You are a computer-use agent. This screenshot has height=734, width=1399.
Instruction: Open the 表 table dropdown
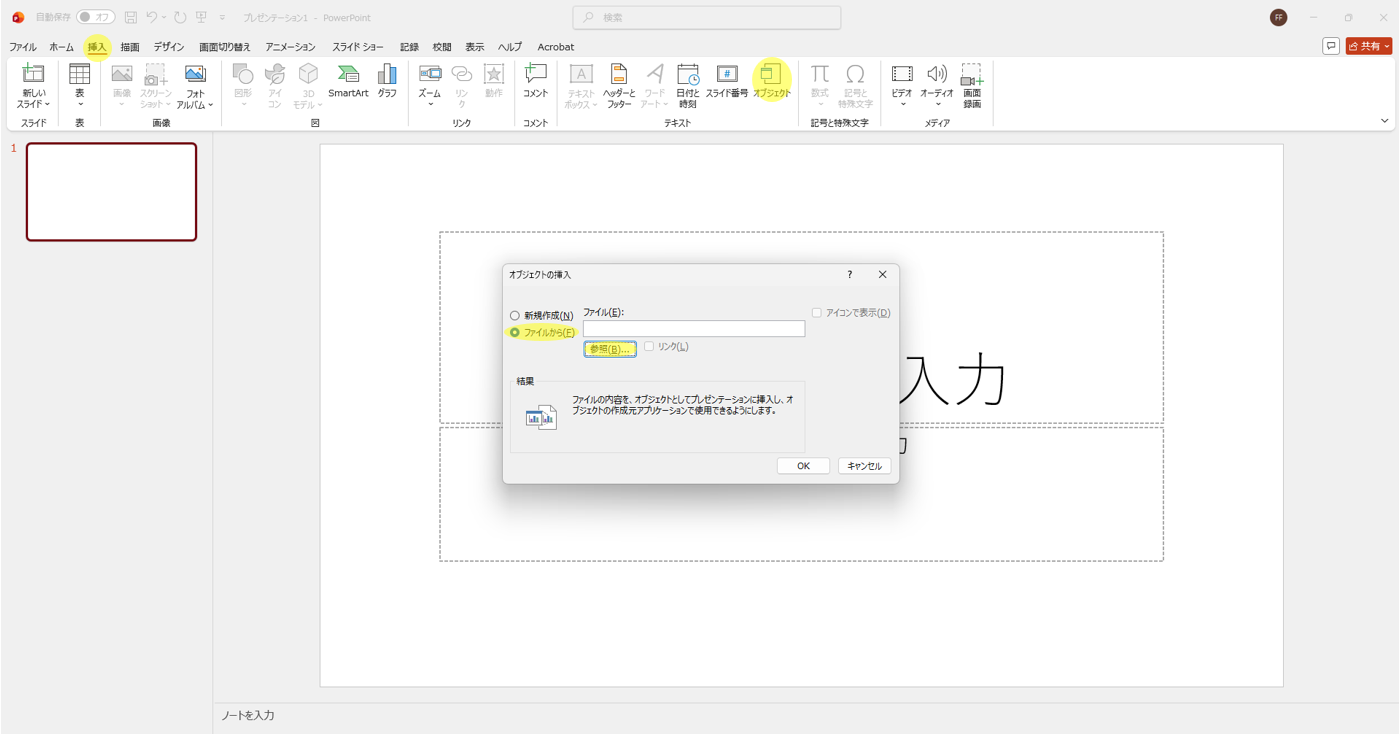pyautogui.click(x=79, y=99)
